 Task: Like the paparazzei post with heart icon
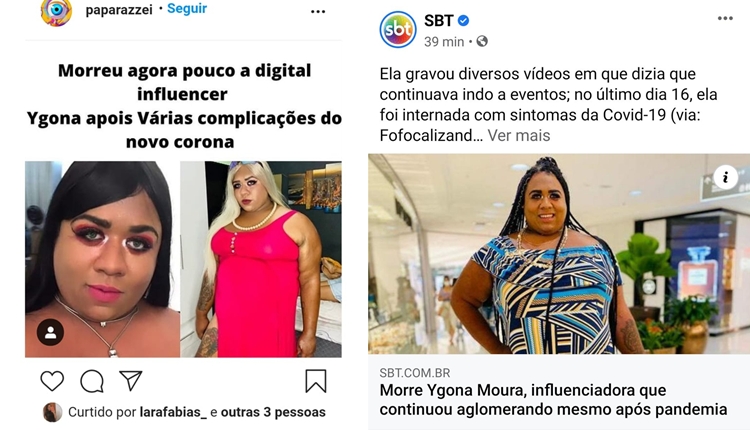click(52, 381)
